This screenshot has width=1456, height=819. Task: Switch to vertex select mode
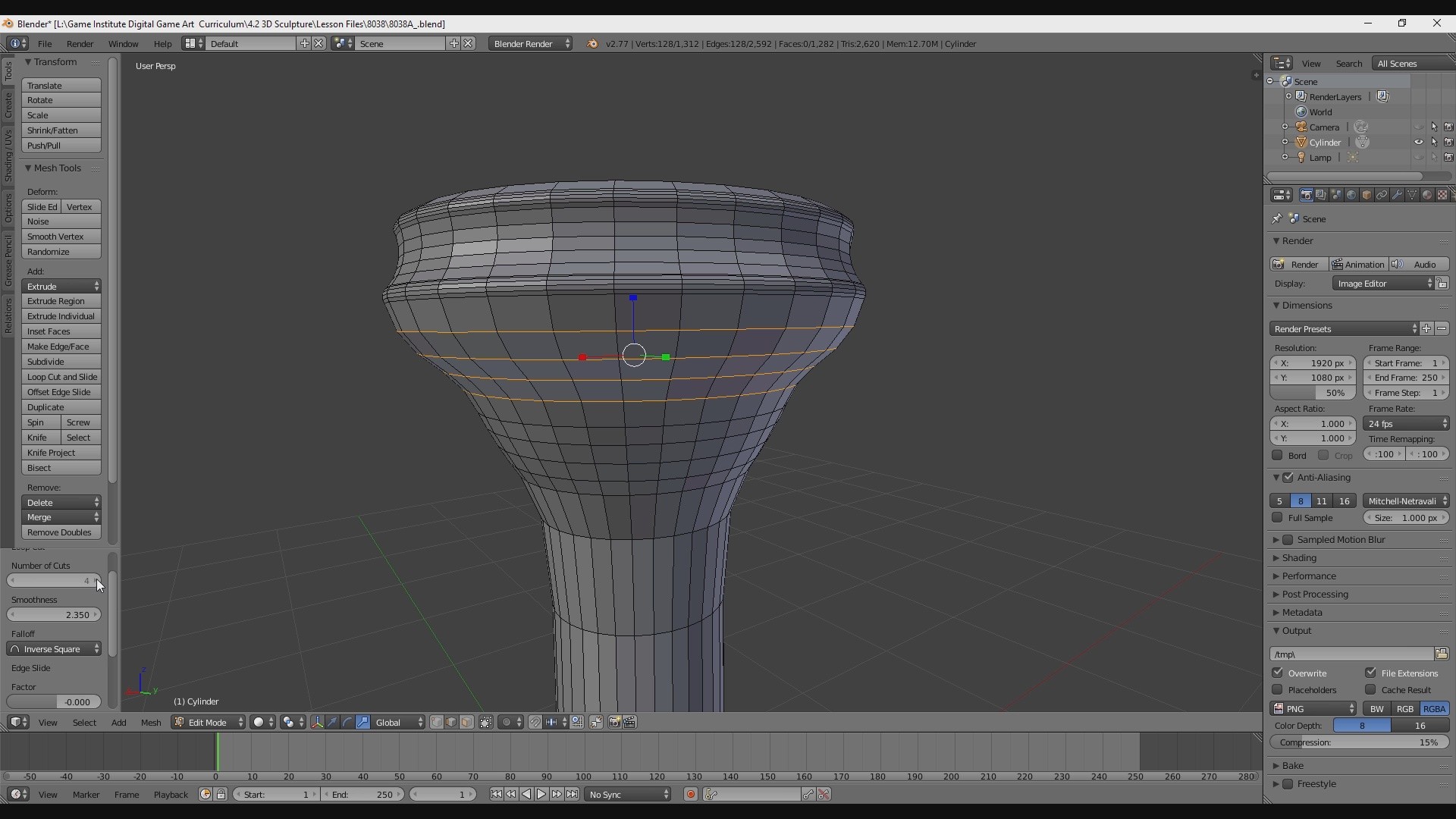click(437, 723)
